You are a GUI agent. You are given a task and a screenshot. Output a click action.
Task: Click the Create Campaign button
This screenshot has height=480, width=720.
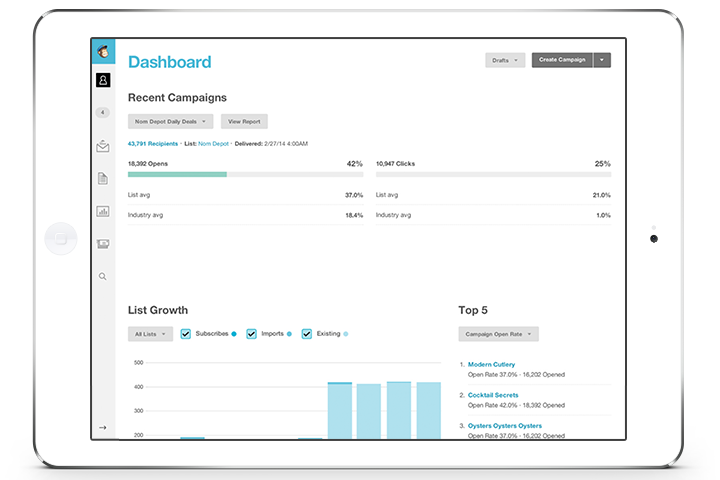pos(562,60)
